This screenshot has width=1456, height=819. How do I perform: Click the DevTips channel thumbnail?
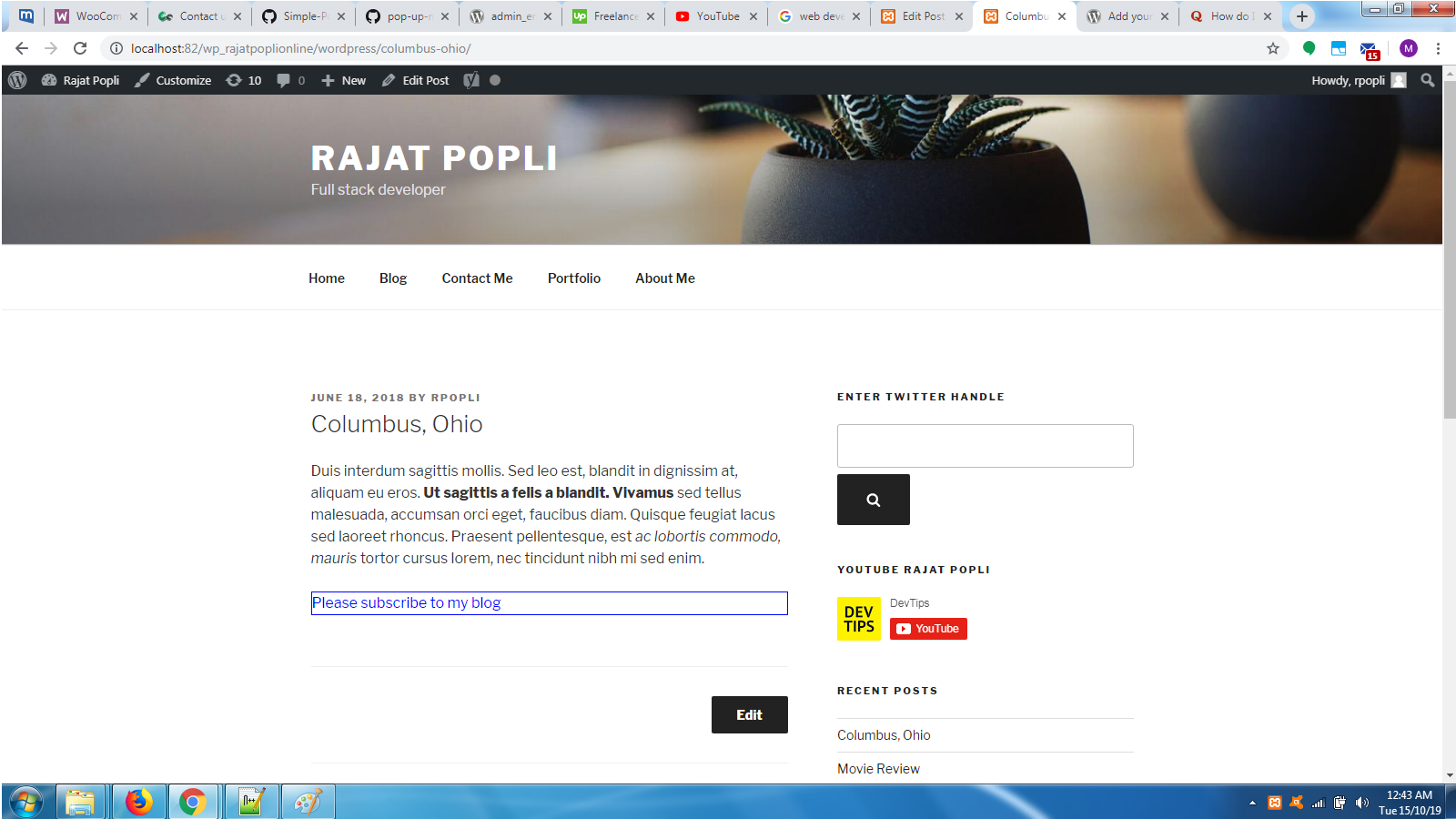[x=858, y=619]
